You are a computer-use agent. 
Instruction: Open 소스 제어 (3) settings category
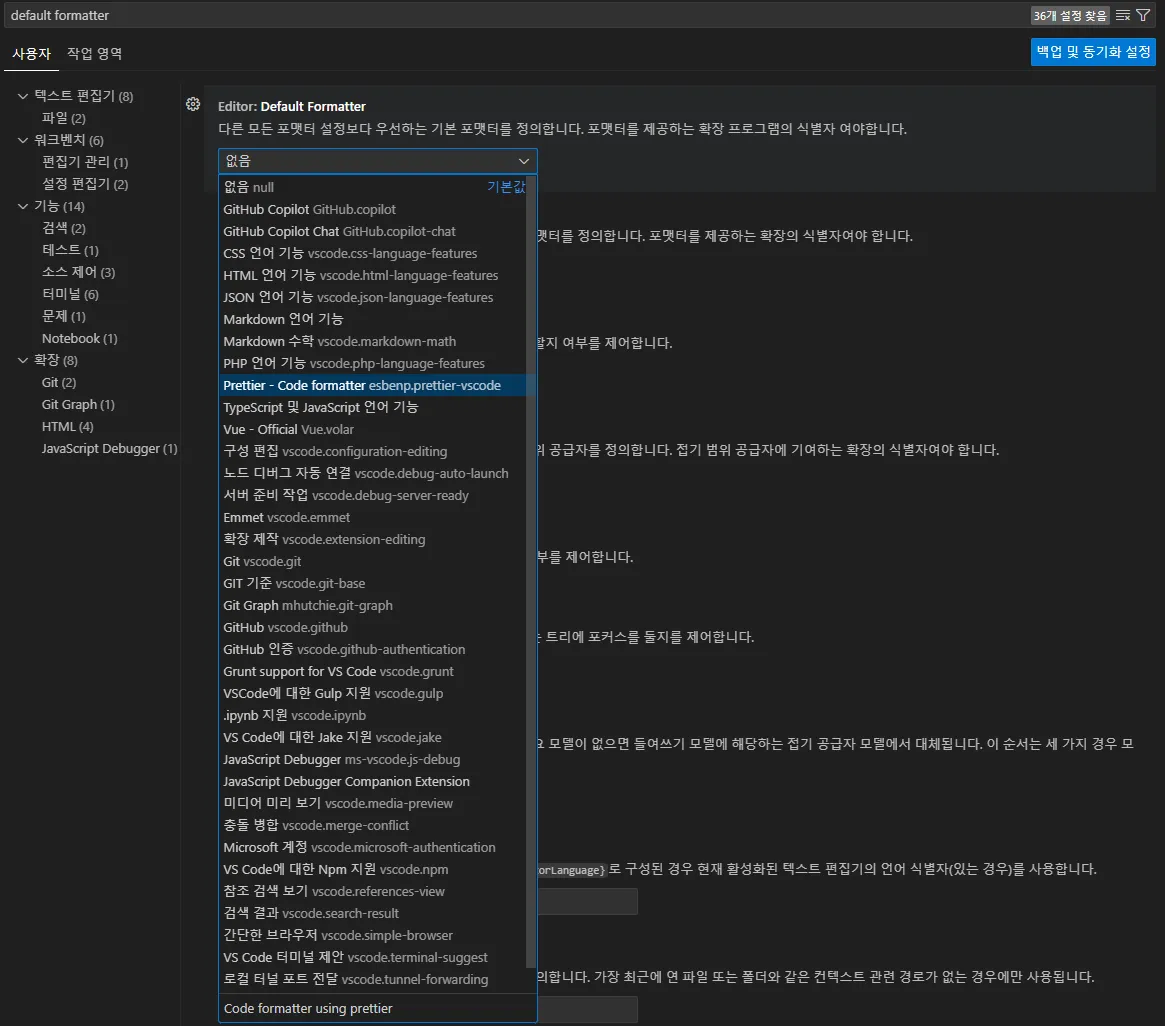pos(79,272)
